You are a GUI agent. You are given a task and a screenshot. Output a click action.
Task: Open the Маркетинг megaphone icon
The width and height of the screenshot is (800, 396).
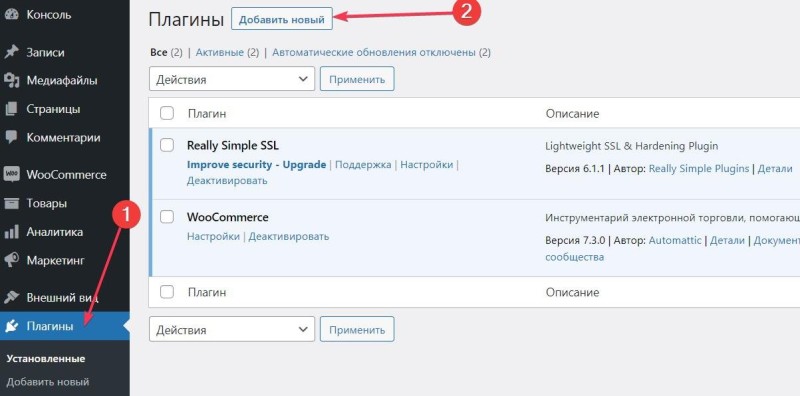coord(11,260)
